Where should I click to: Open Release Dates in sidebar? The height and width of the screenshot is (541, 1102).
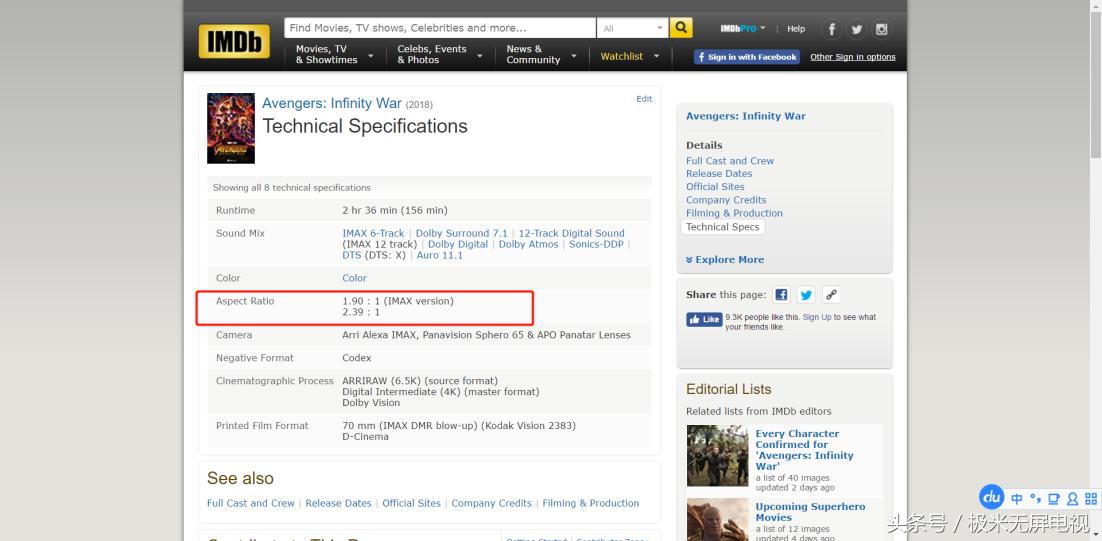click(x=719, y=174)
